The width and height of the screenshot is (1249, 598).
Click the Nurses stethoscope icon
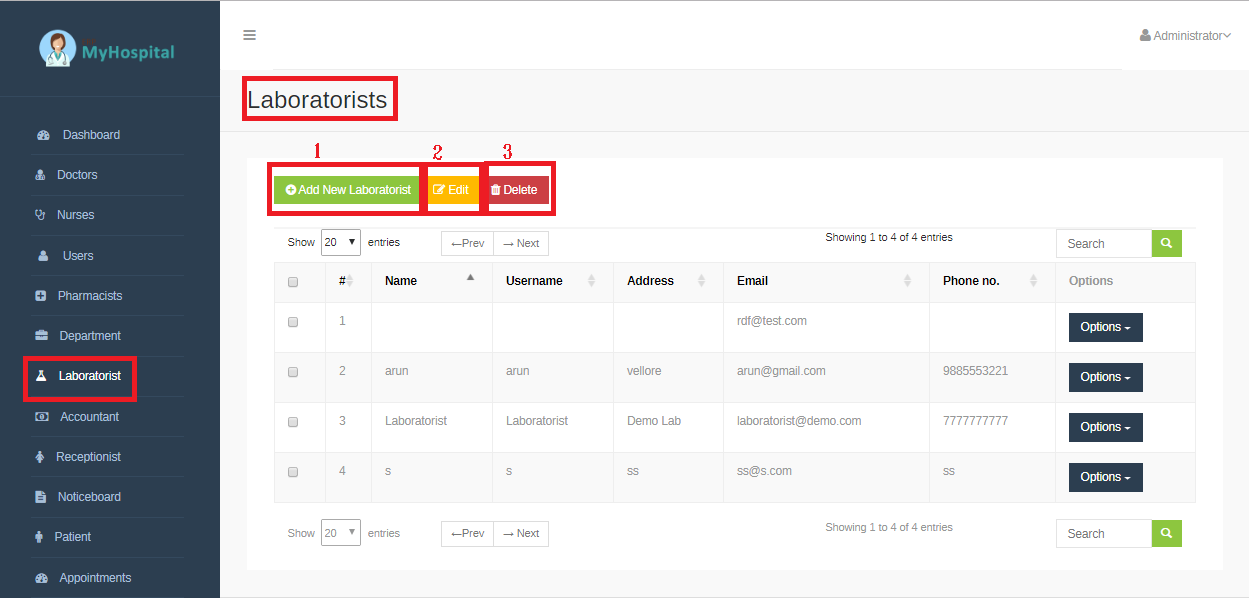[40, 215]
